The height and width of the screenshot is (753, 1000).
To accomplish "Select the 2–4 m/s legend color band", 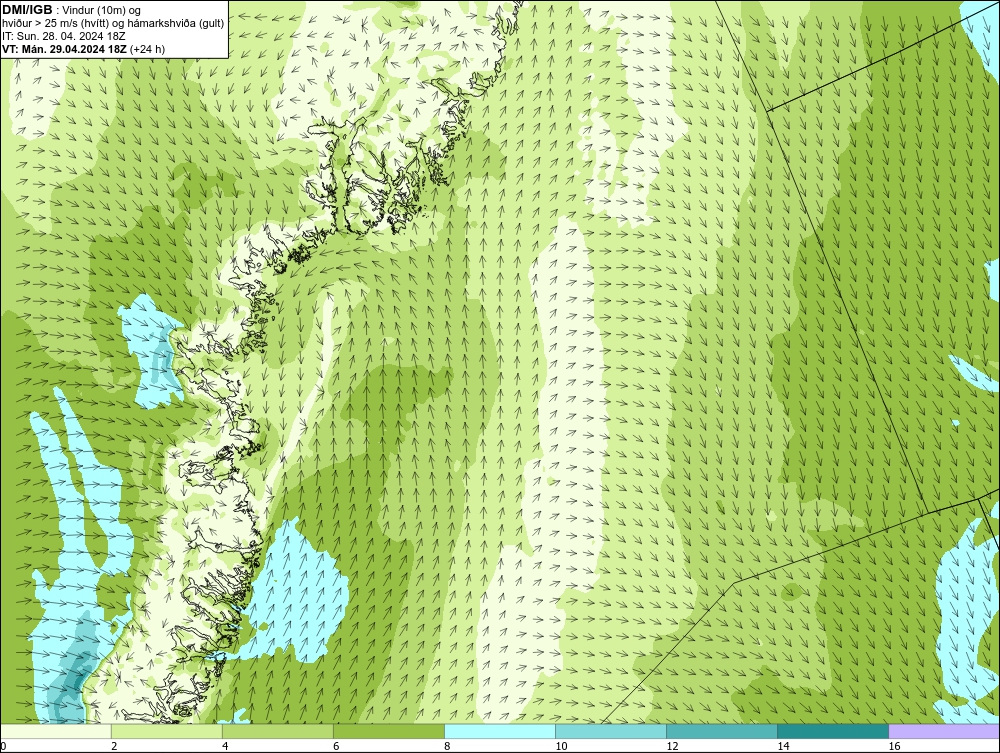I will (x=166, y=731).
